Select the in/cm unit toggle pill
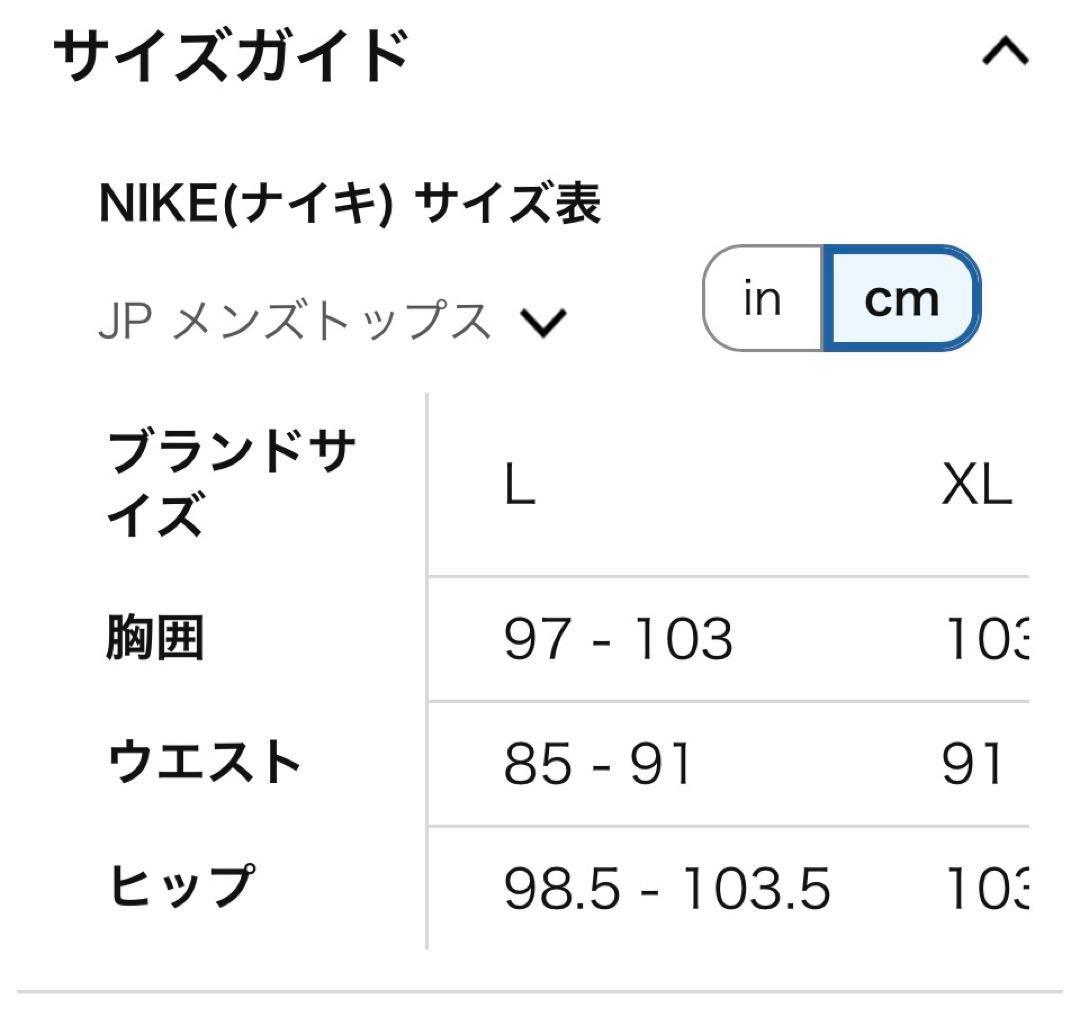 (840, 296)
